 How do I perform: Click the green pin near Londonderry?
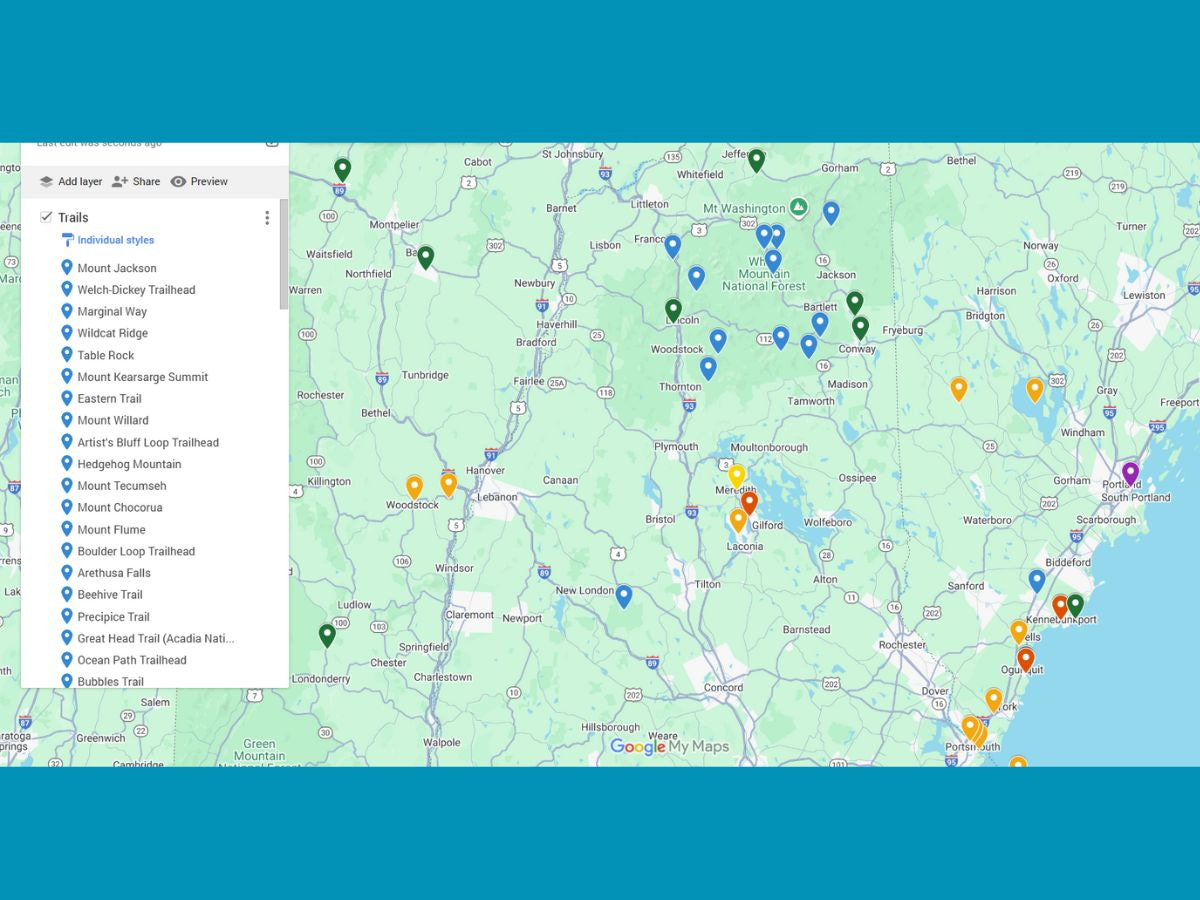(x=327, y=634)
